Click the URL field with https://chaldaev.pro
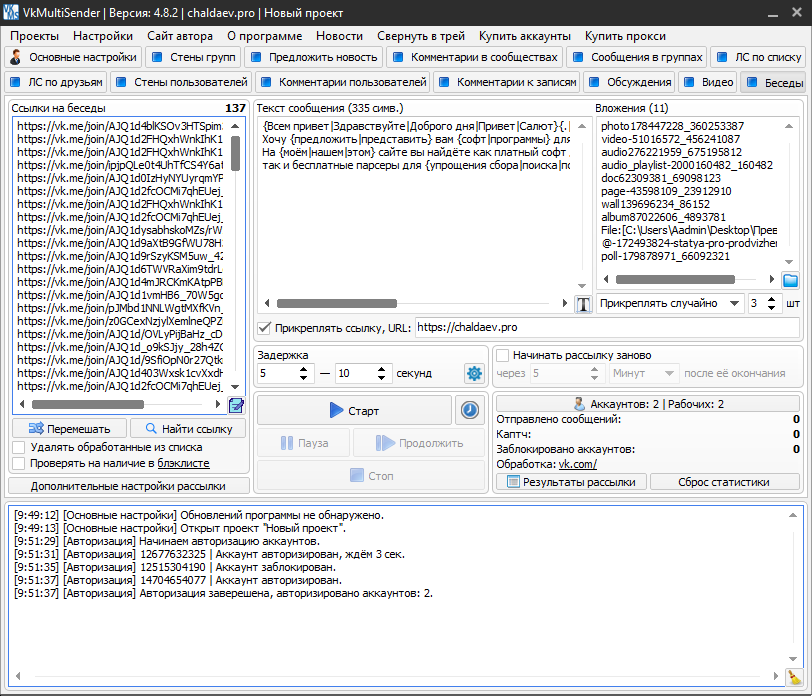Viewport: 812px width, 696px height. pyautogui.click(x=607, y=327)
